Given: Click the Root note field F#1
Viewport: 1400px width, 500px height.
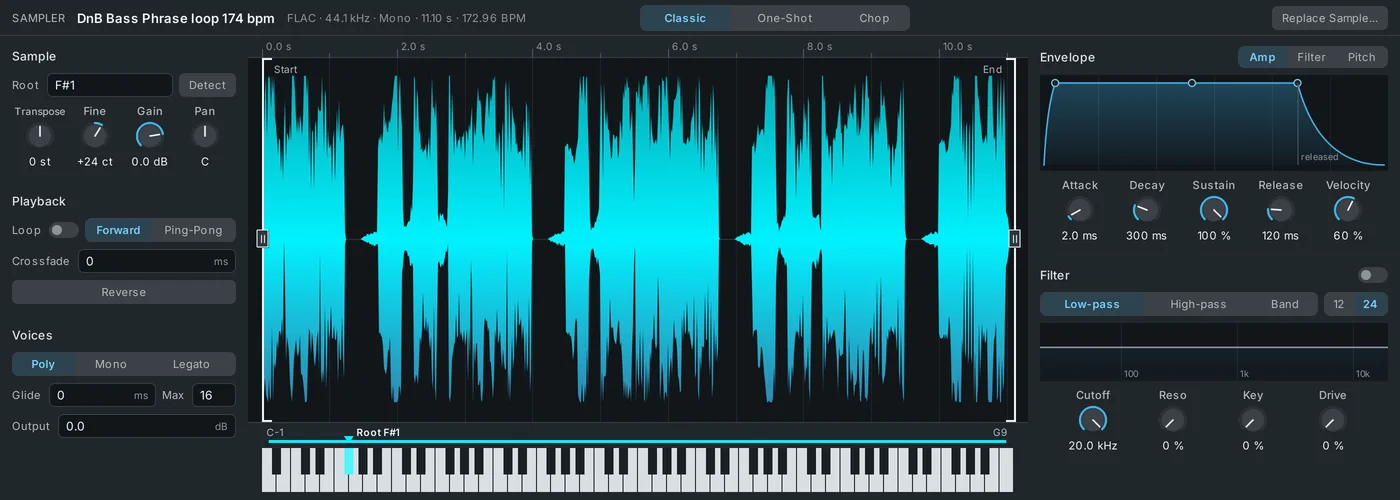Looking at the screenshot, I should [x=110, y=85].
